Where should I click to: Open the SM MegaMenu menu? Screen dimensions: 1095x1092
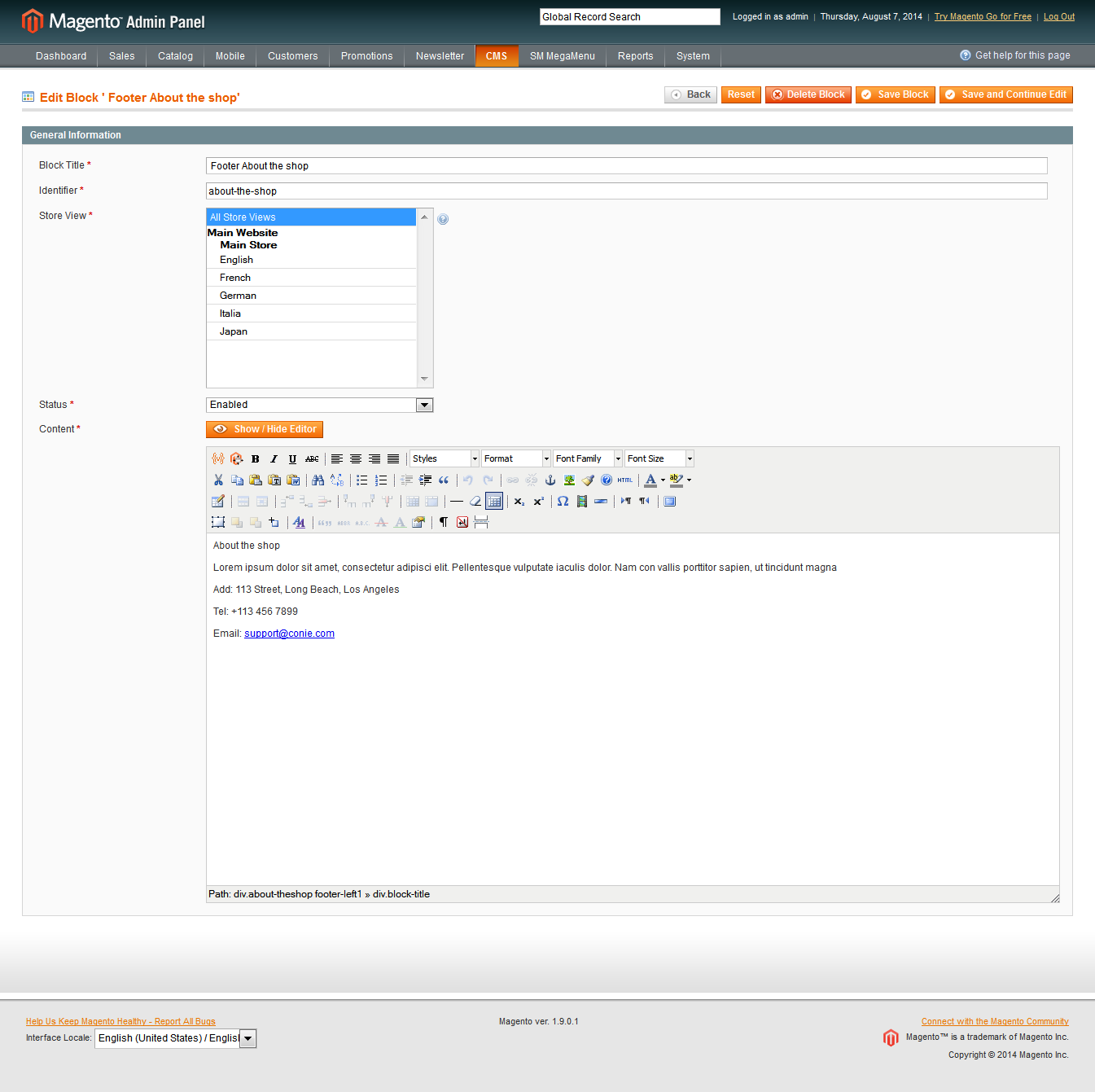563,56
